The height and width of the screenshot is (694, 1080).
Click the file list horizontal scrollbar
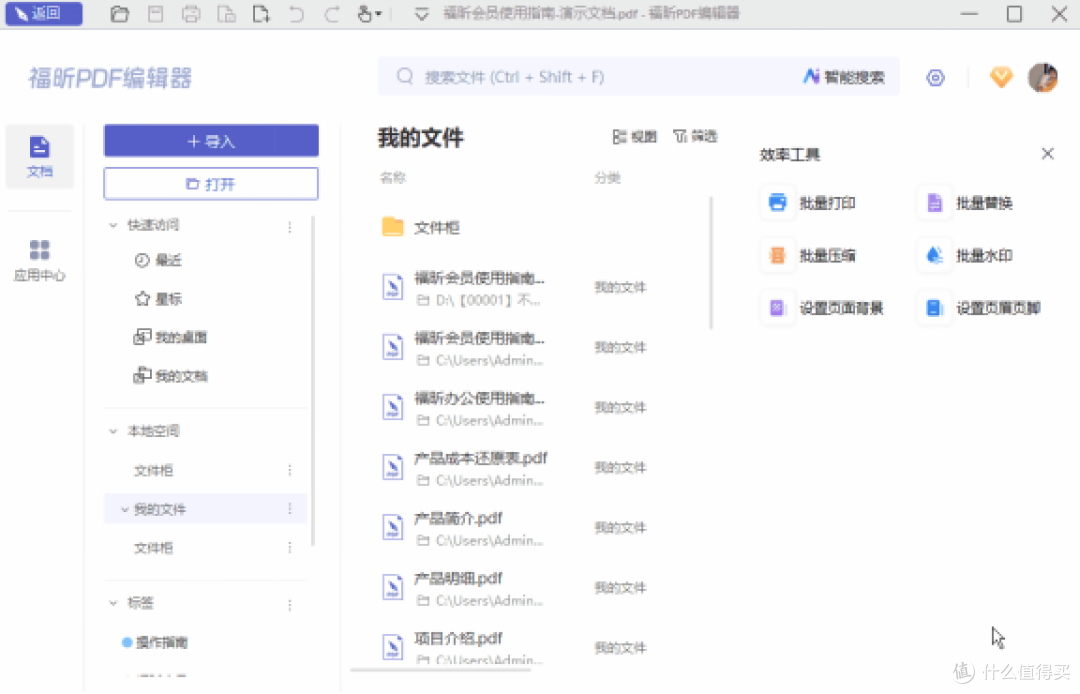pos(441,669)
